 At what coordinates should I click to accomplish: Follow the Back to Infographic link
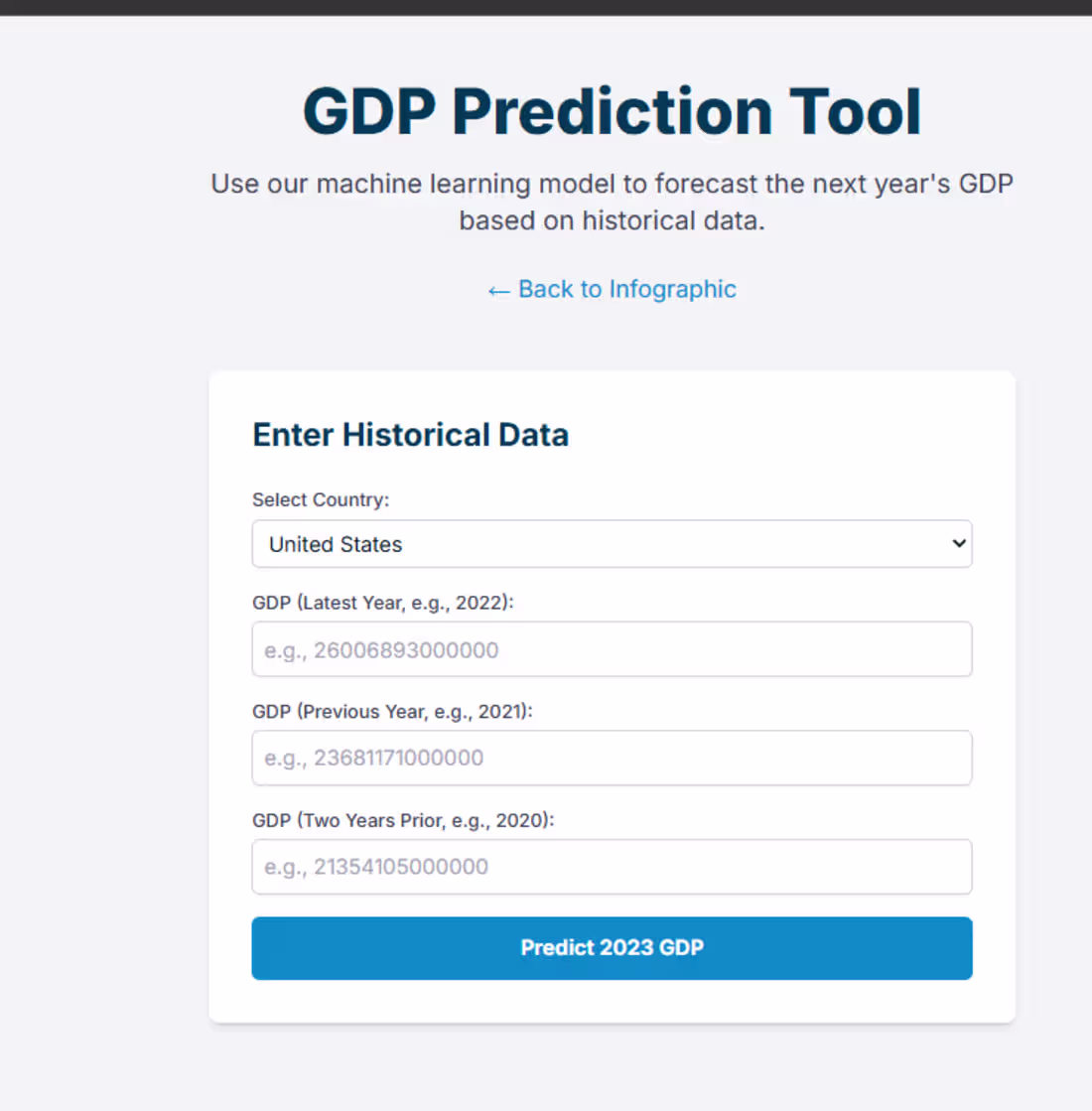pyautogui.click(x=626, y=289)
